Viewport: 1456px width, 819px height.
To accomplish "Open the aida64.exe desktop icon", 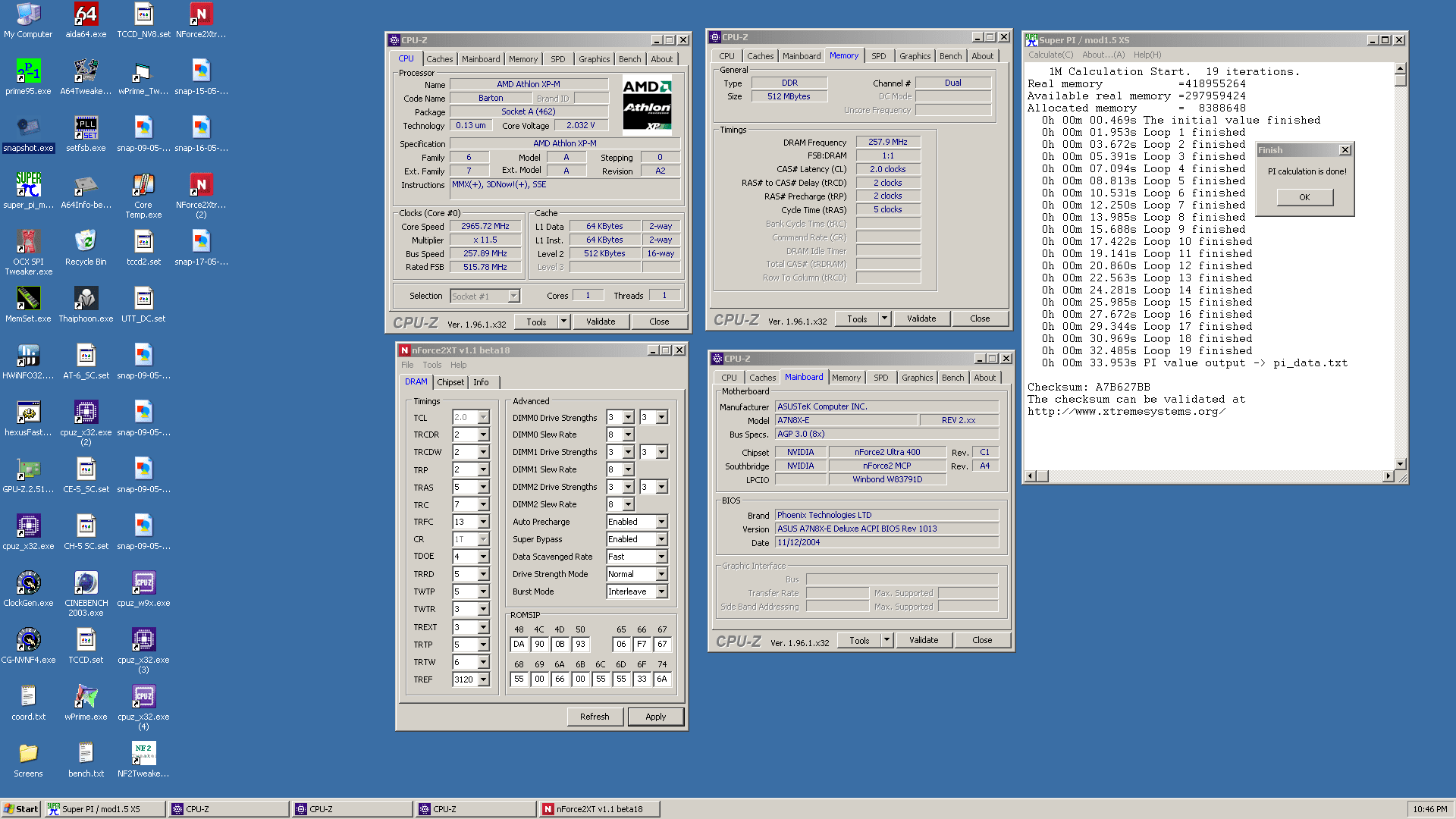I will click(86, 20).
